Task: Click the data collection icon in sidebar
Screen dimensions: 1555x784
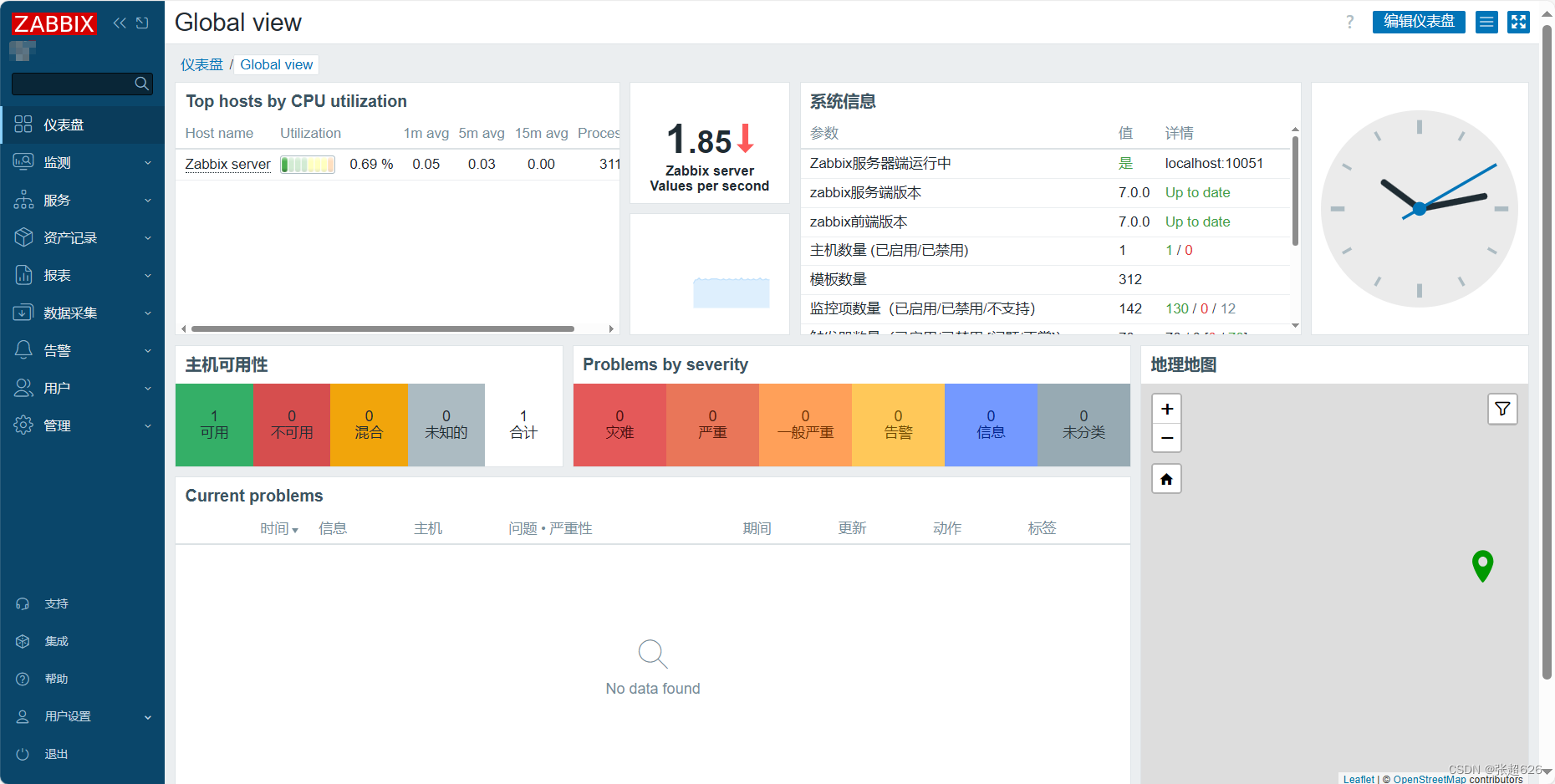Action: point(23,313)
